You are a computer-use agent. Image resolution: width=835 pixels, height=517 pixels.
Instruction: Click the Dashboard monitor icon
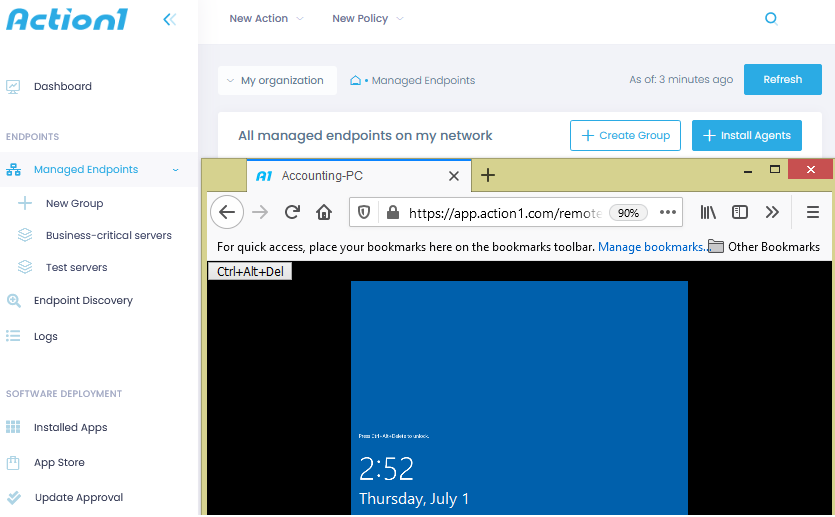pos(13,86)
